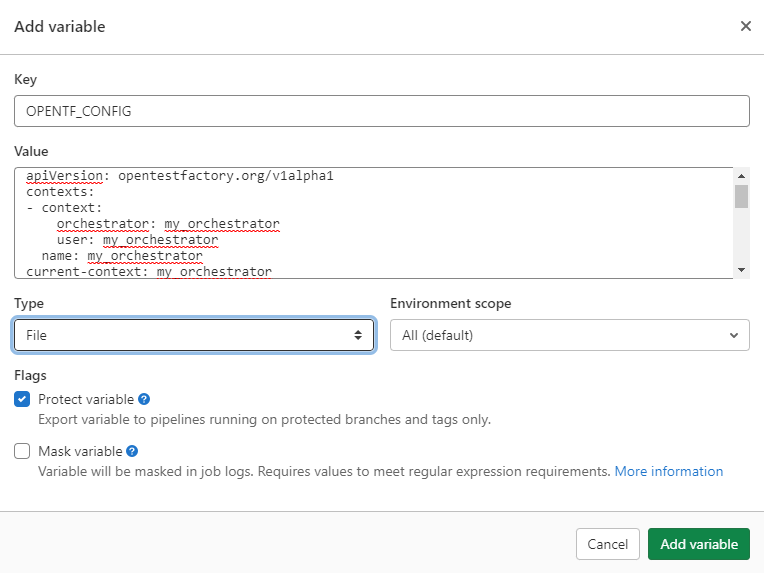The width and height of the screenshot is (764, 573).
Task: Click the 'current-context: my_orchestrator' line
Action: click(149, 271)
